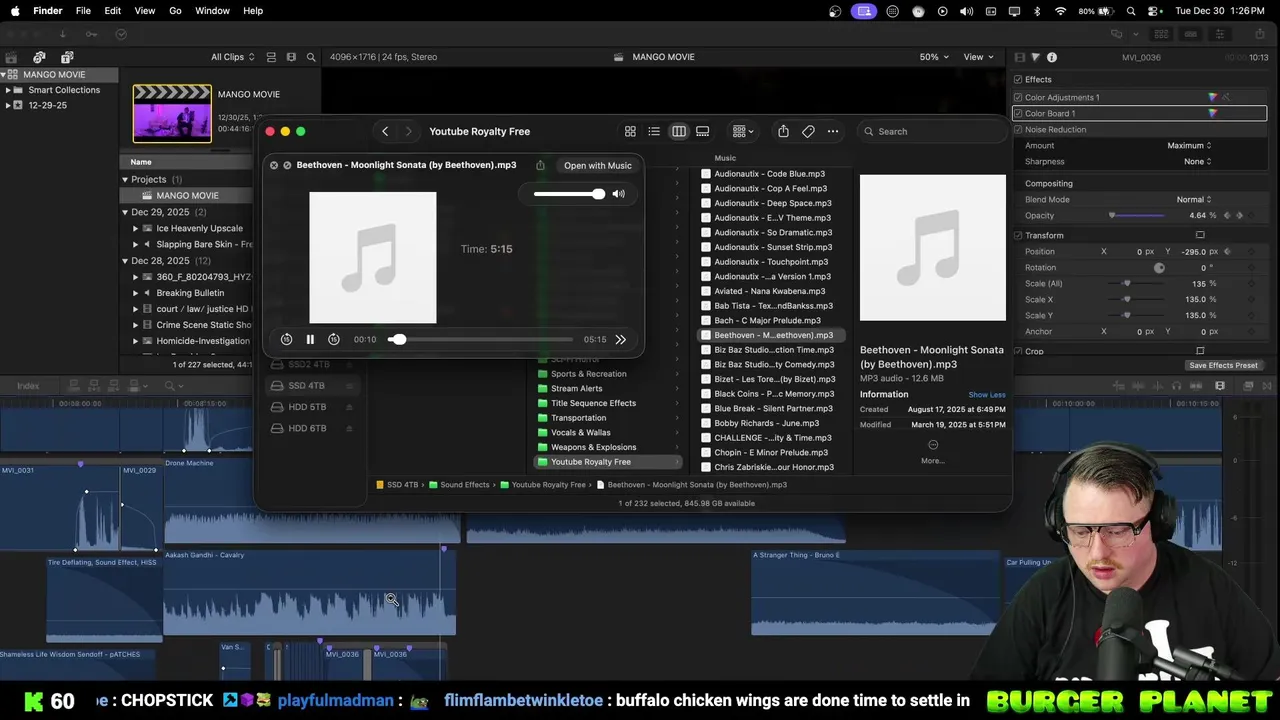Go back in Finder window history
The image size is (1280, 720).
[x=385, y=131]
